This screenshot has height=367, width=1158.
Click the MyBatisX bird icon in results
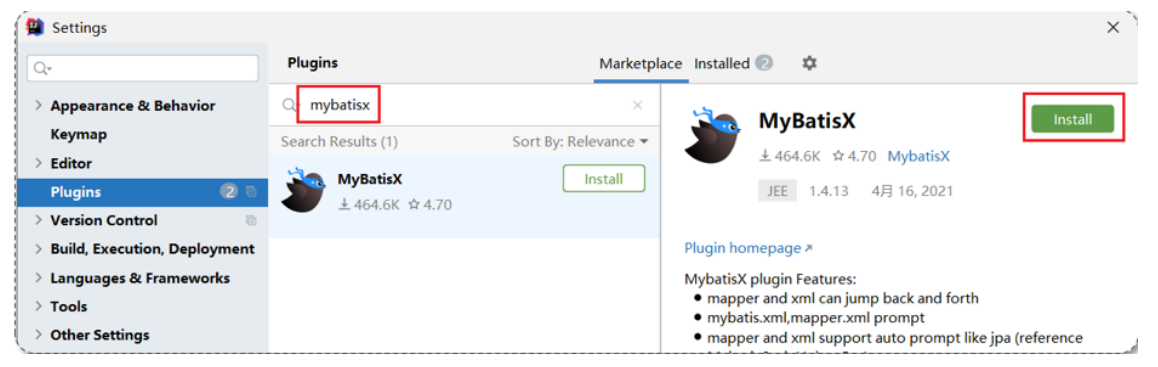(303, 190)
